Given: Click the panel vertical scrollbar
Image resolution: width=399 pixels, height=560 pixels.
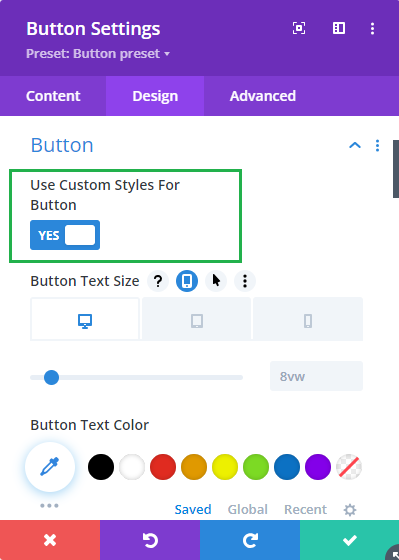Looking at the screenshot, I should (396, 169).
